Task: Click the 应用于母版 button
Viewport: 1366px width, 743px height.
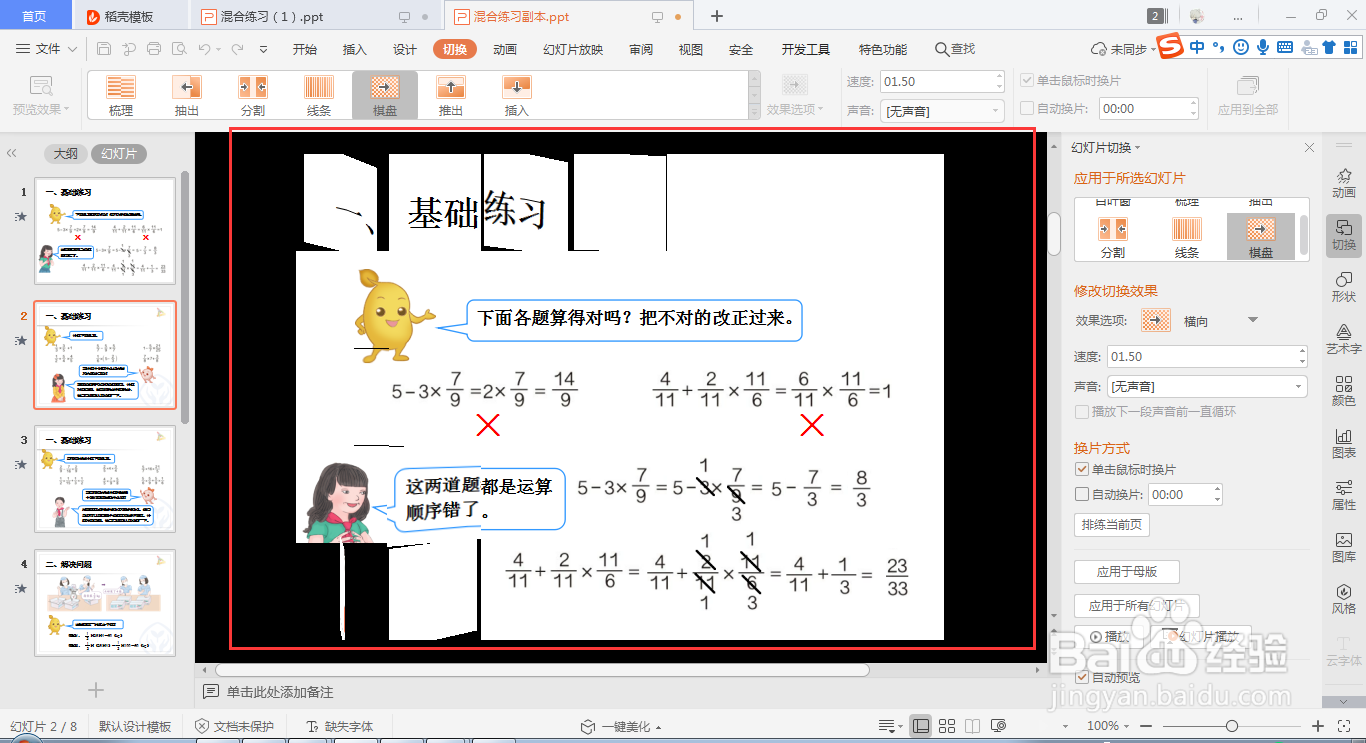Action: (1127, 572)
